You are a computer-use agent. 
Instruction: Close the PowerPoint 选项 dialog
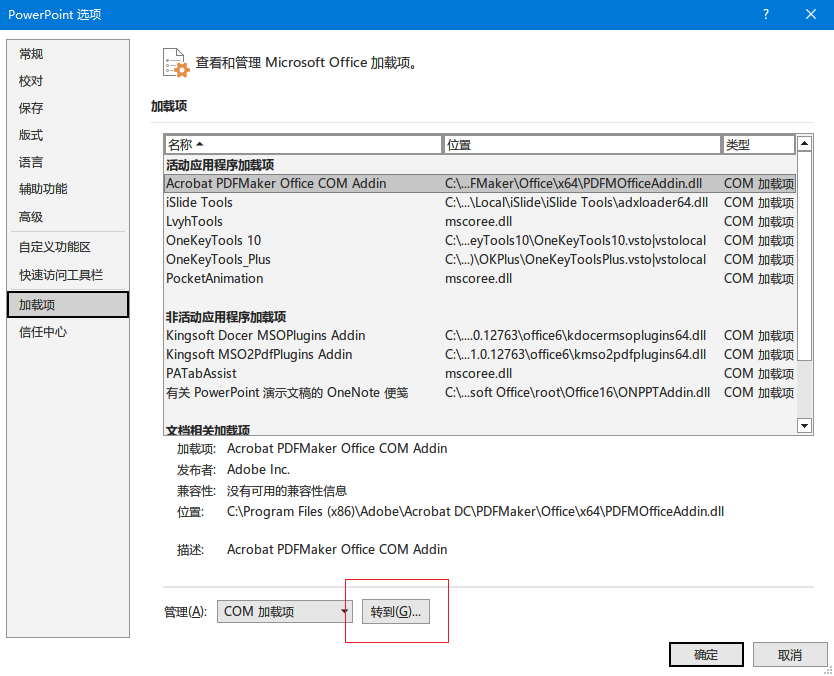[811, 14]
